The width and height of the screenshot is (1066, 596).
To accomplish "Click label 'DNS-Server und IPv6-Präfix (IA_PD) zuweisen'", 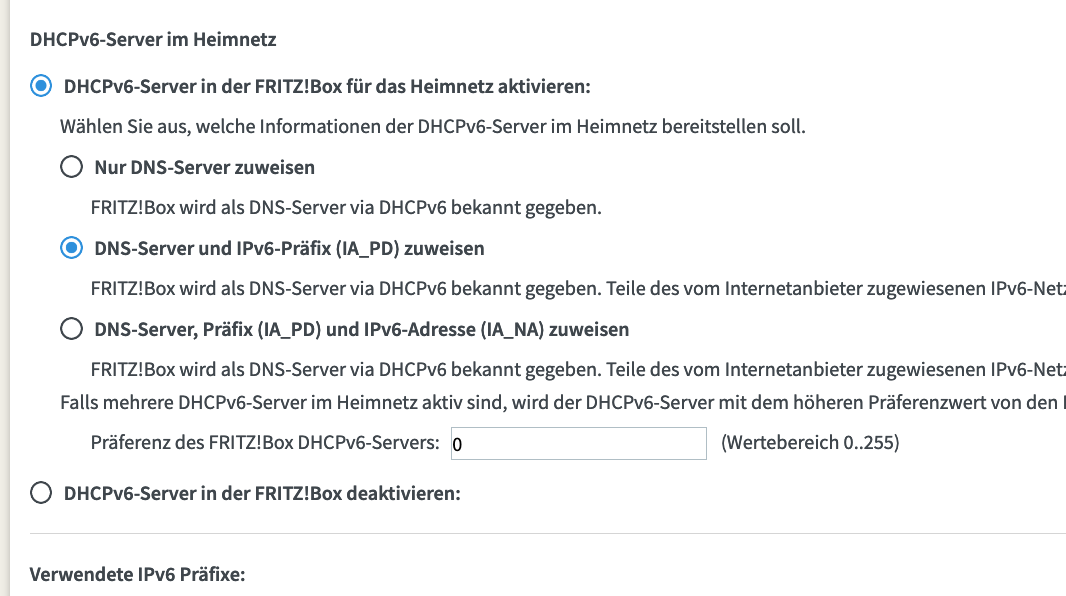I will (x=289, y=248).
